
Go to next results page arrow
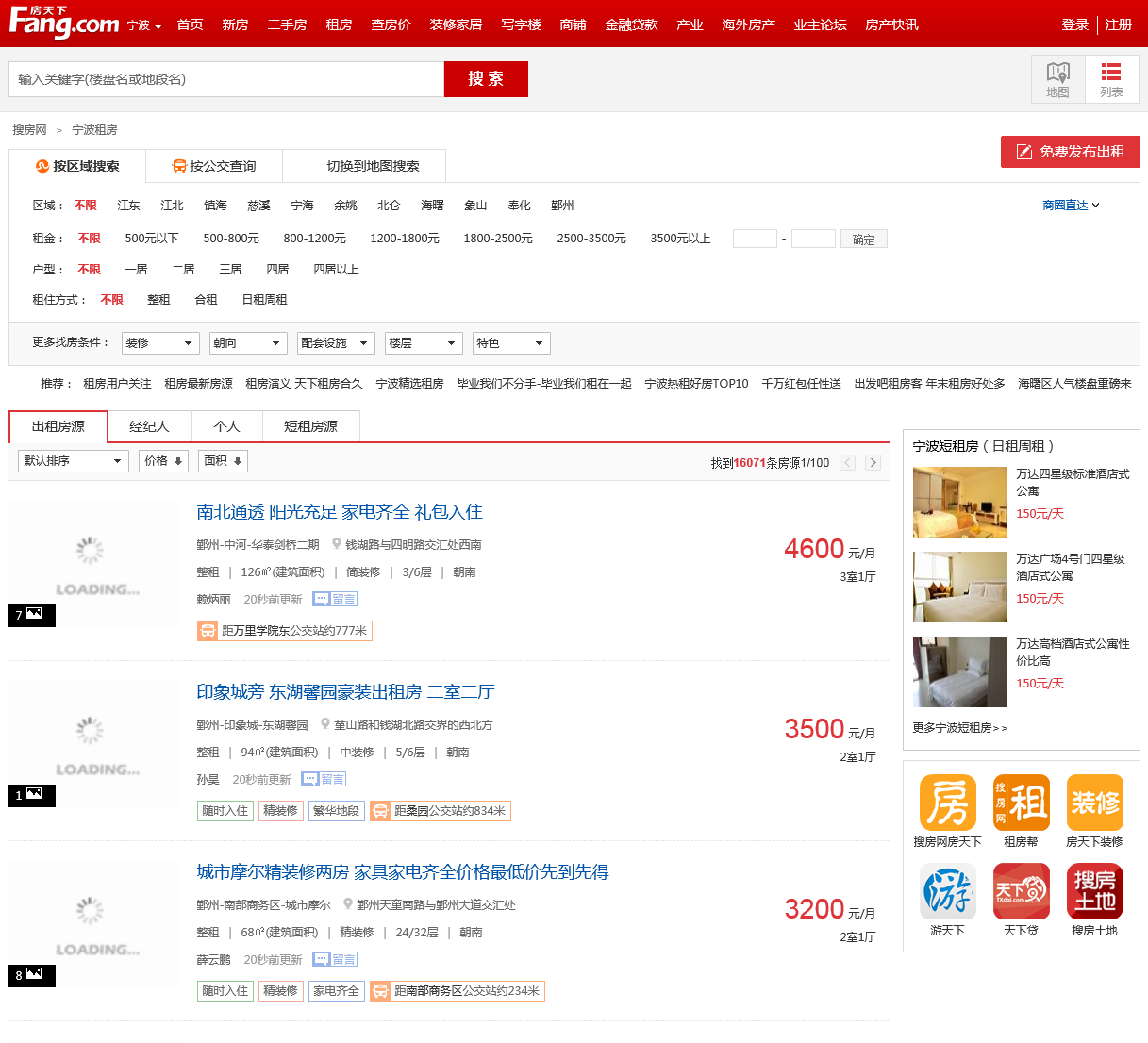(x=873, y=462)
